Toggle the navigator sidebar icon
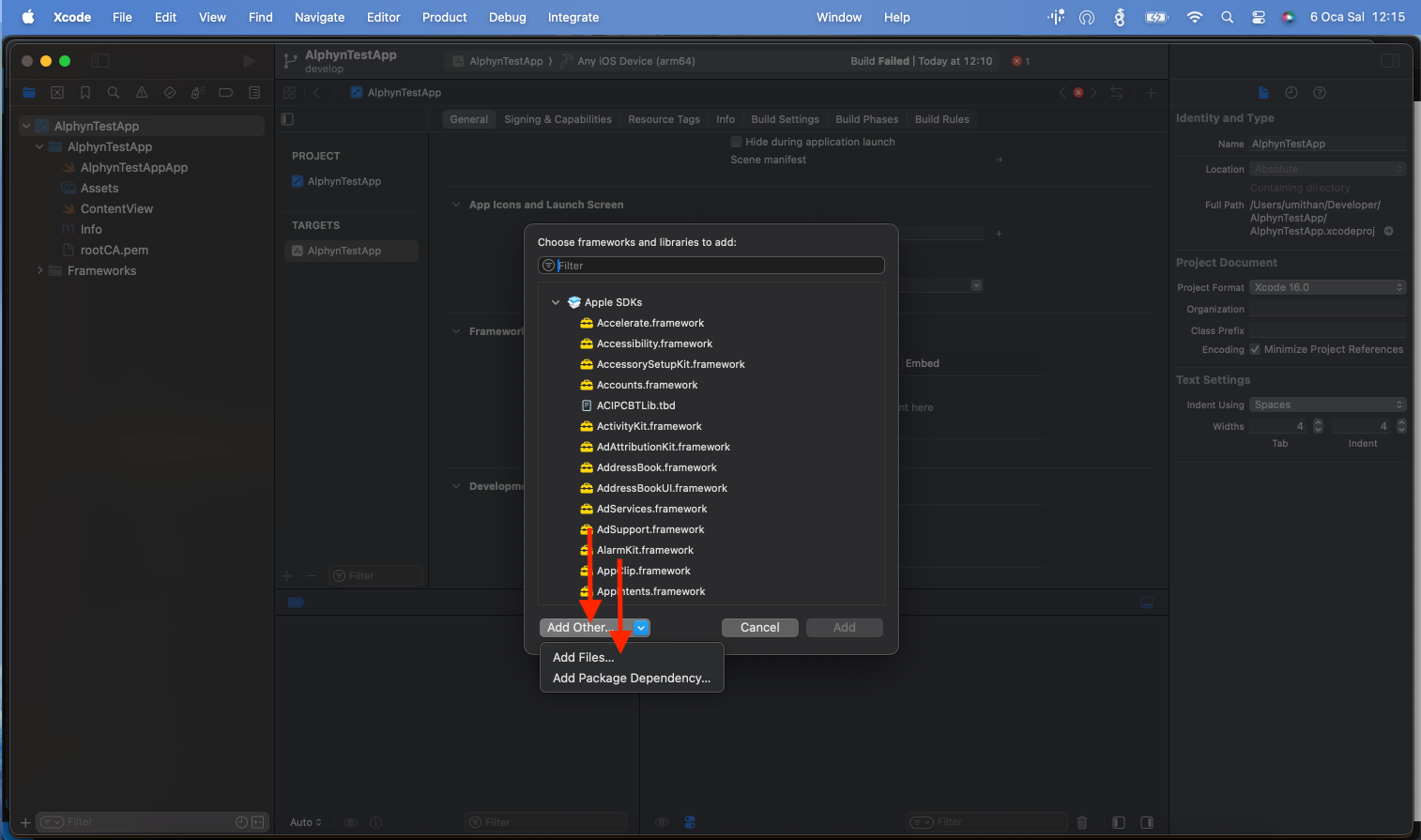The image size is (1421, 840). (x=100, y=61)
